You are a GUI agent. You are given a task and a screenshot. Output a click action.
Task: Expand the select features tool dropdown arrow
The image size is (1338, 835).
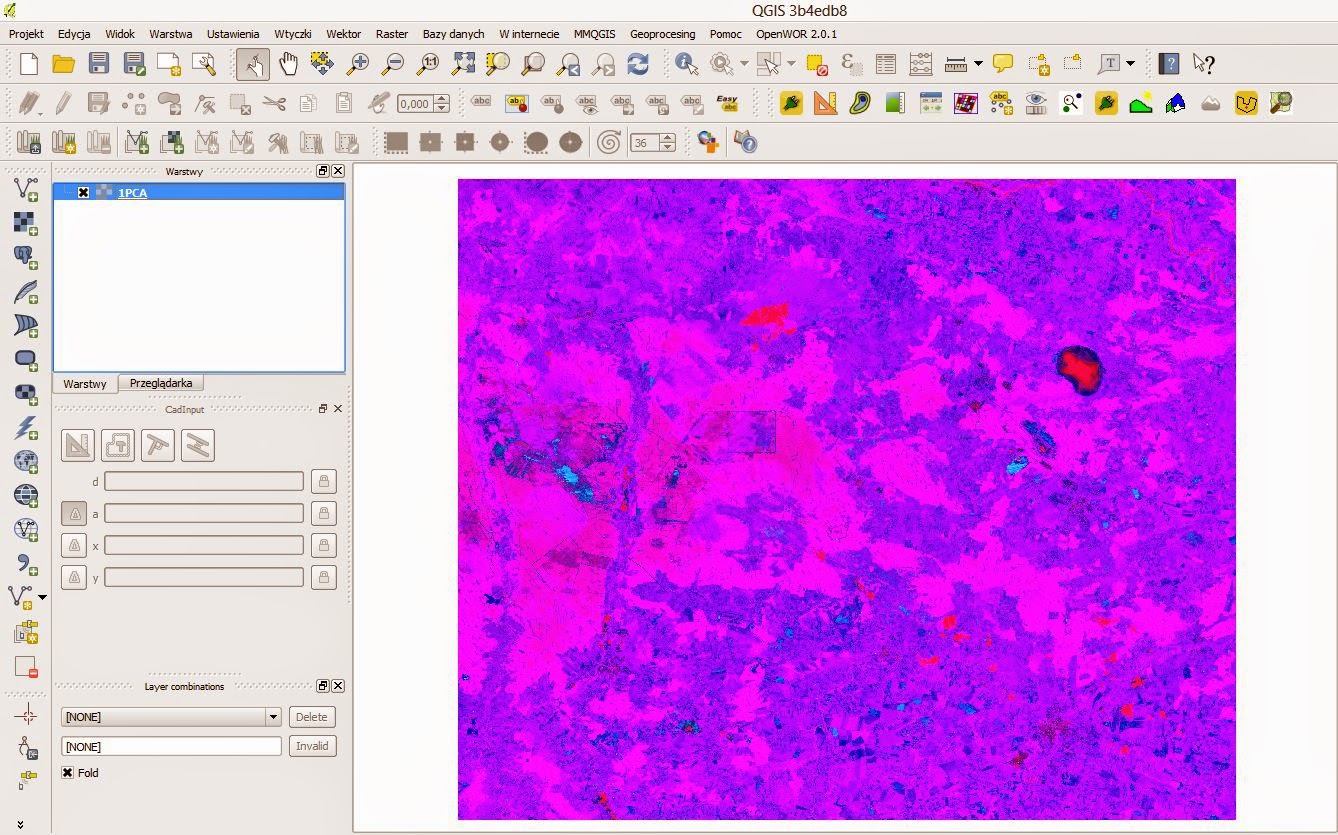791,65
